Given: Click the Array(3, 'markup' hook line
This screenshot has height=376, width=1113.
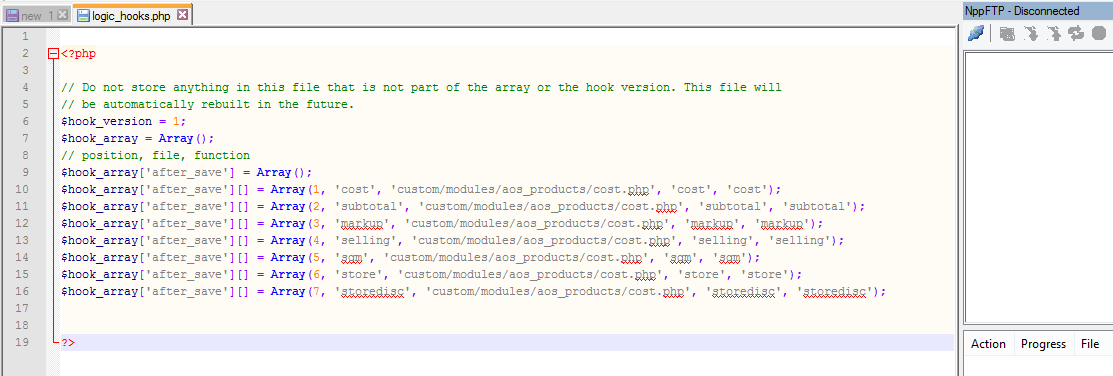Looking at the screenshot, I should [x=442, y=223].
